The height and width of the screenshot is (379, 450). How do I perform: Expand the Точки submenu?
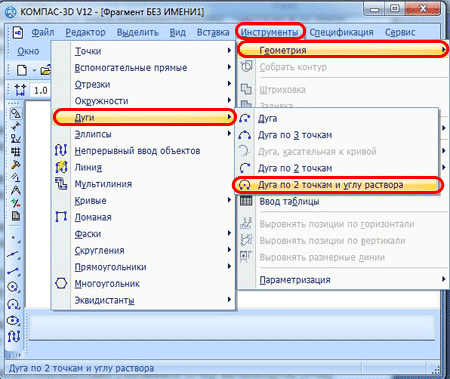tap(144, 51)
